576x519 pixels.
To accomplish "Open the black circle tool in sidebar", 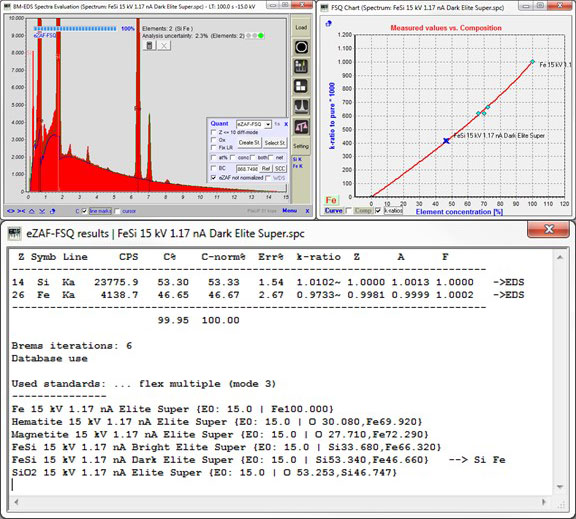I will (301, 47).
